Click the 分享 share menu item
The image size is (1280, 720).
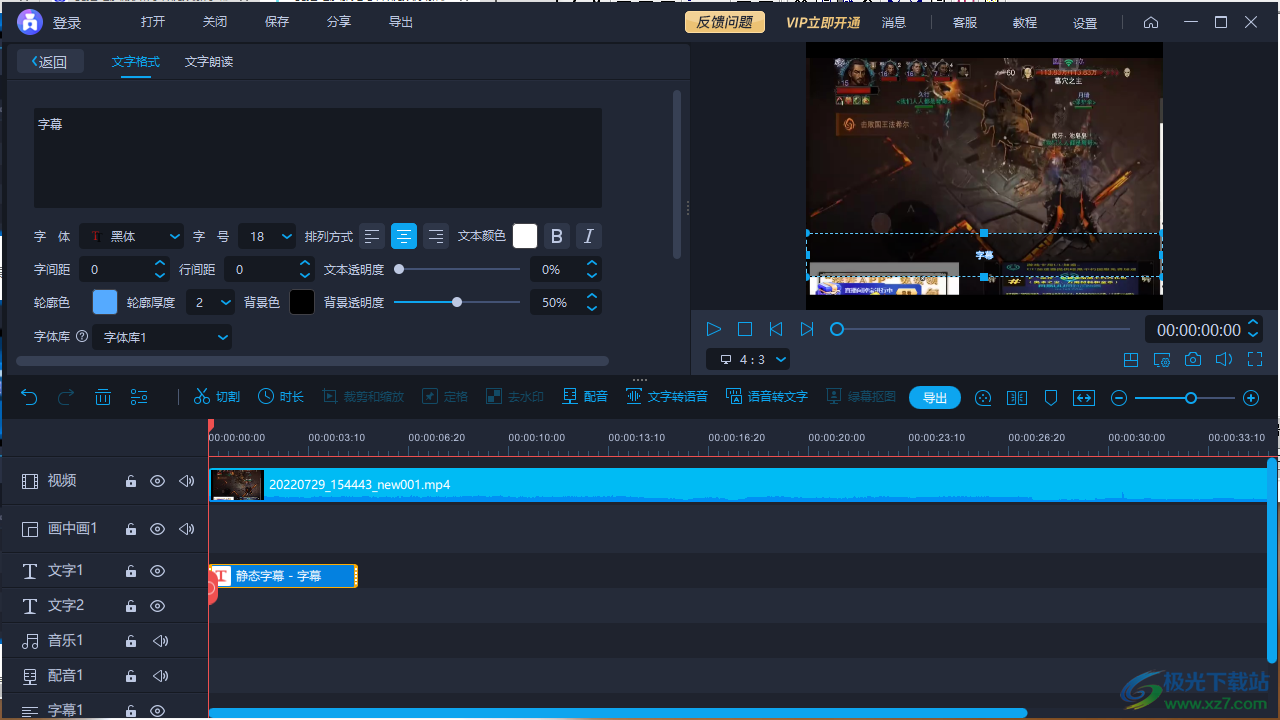(339, 22)
